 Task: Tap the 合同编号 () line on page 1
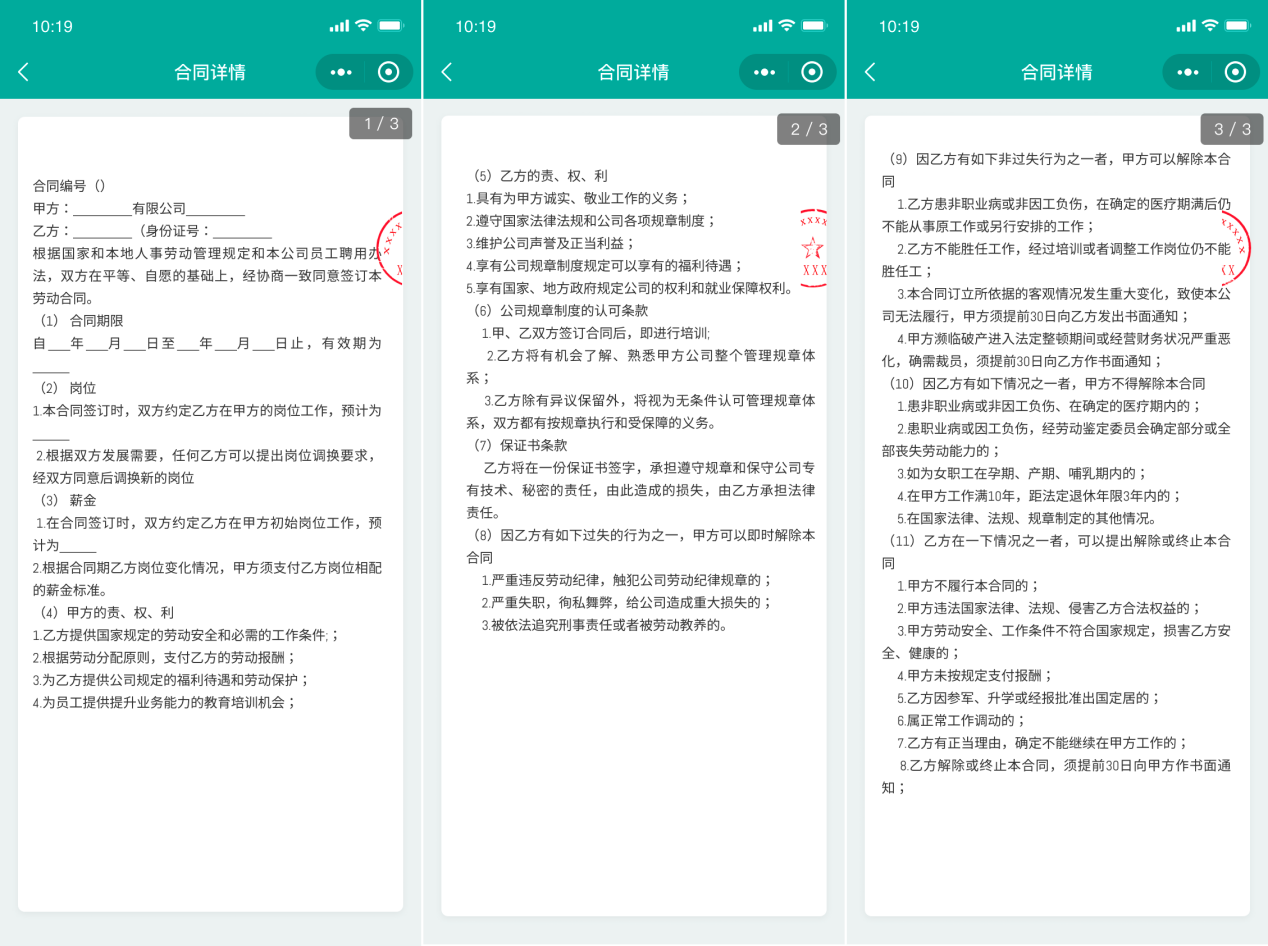click(x=70, y=186)
